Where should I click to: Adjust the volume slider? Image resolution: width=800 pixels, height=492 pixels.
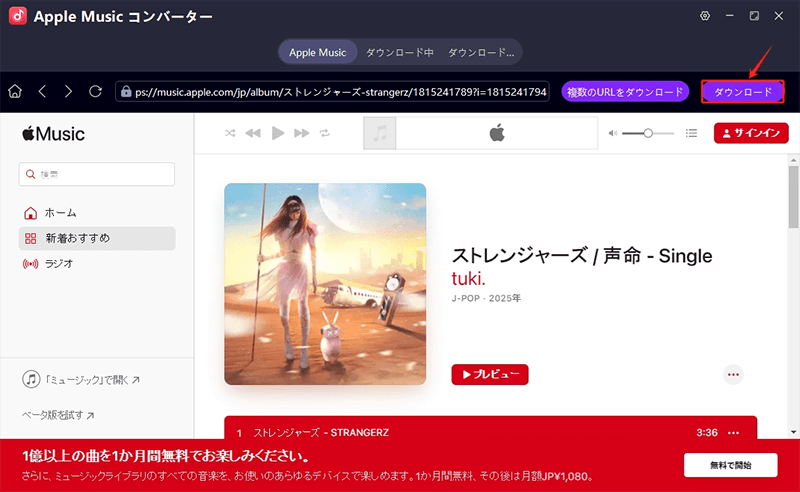(648, 133)
